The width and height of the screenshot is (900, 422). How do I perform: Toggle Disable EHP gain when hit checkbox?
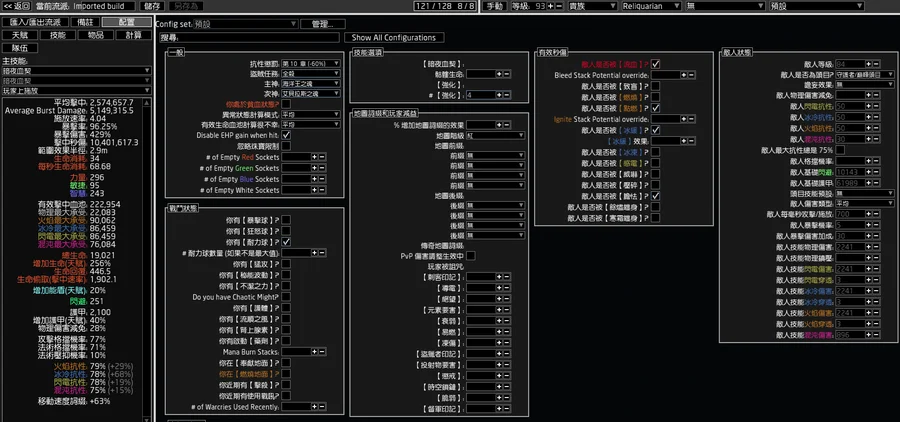(286, 135)
